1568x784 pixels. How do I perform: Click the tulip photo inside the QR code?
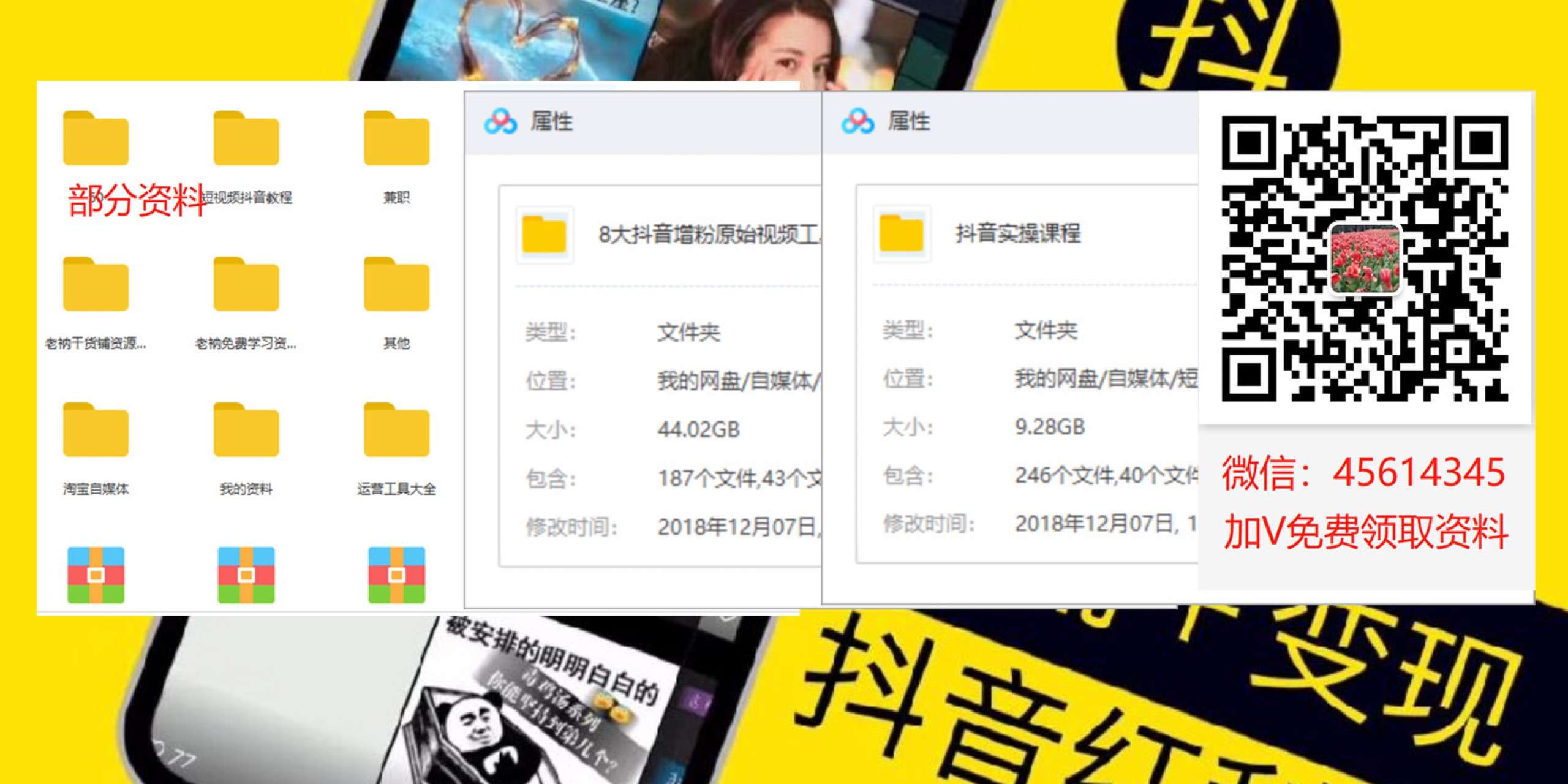pos(1365,258)
